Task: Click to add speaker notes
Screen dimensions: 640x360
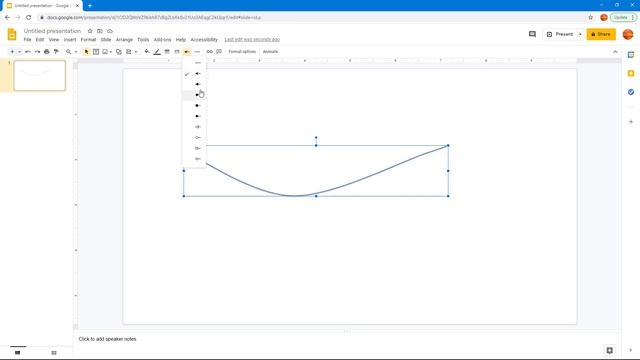Action: point(107,339)
